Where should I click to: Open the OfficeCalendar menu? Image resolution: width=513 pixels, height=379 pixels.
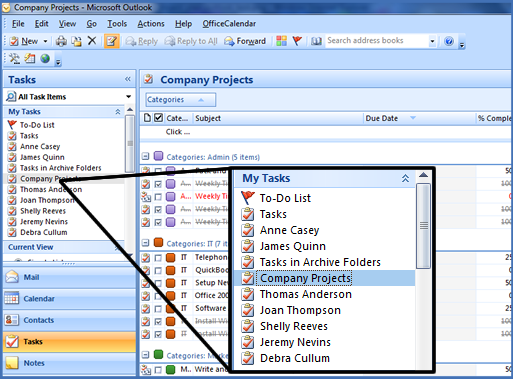pyautogui.click(x=229, y=24)
